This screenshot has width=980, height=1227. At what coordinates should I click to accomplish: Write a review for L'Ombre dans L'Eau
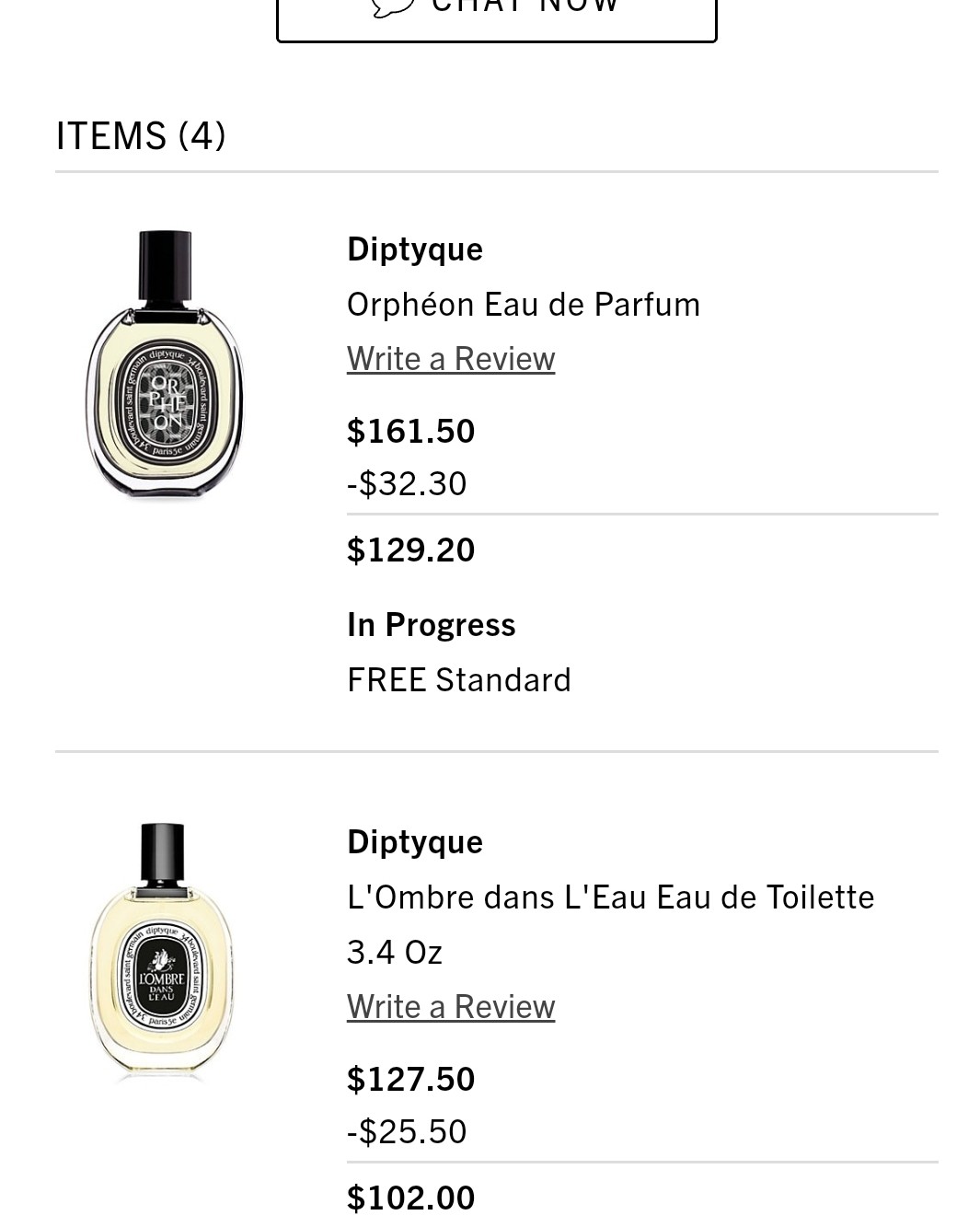451,1006
